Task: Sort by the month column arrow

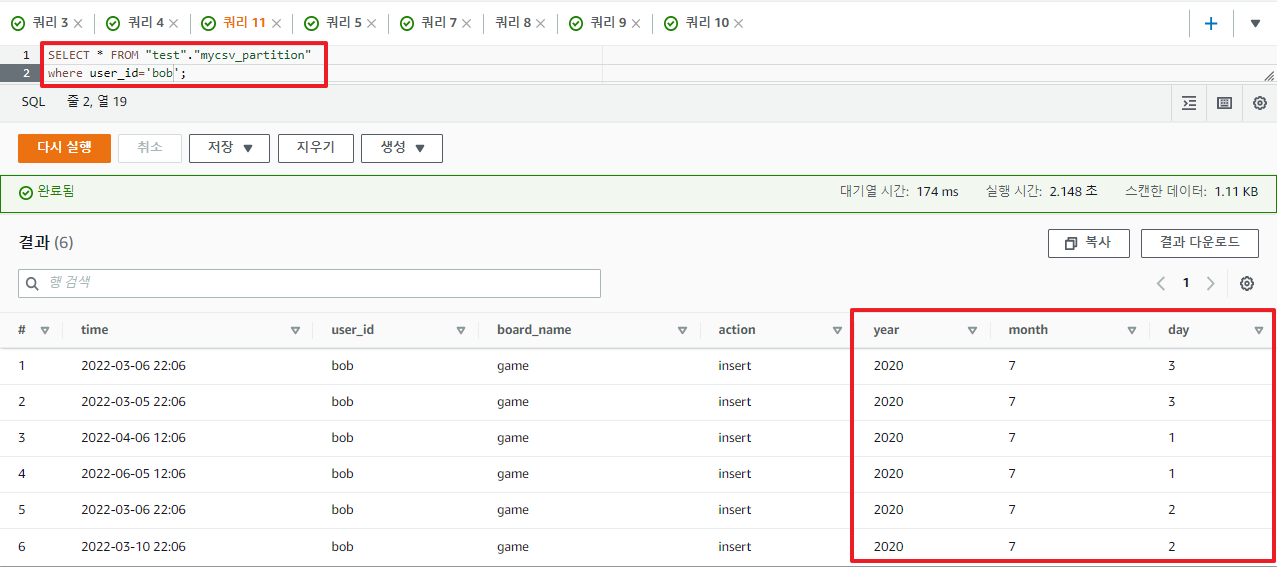Action: 1132,330
